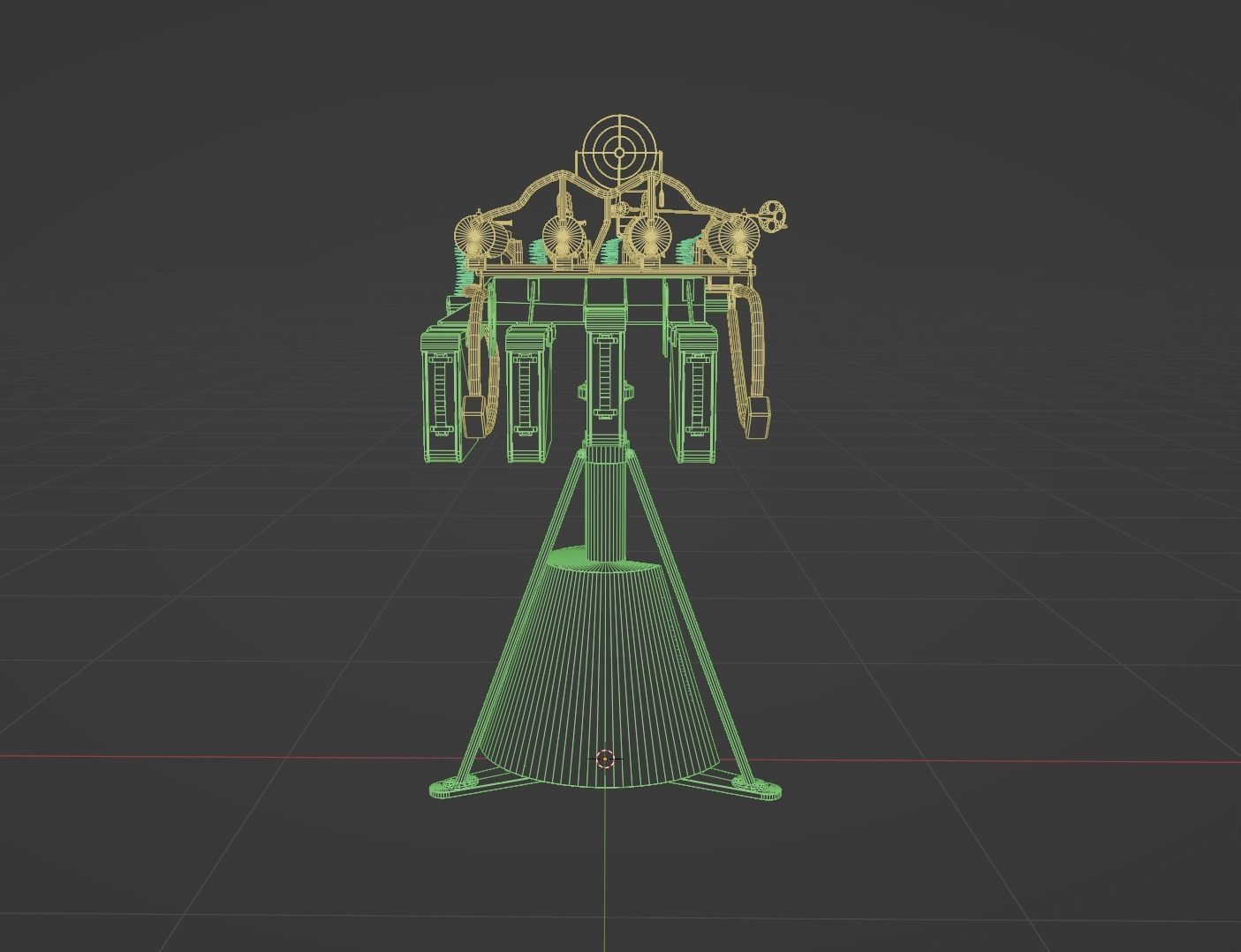The image size is (1241, 952).
Task: Select the rightmost green ammo box
Action: (x=694, y=394)
